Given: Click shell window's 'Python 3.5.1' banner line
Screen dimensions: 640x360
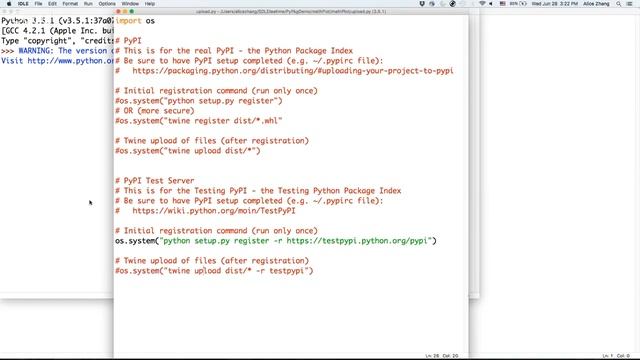Looking at the screenshot, I should [x=57, y=21].
